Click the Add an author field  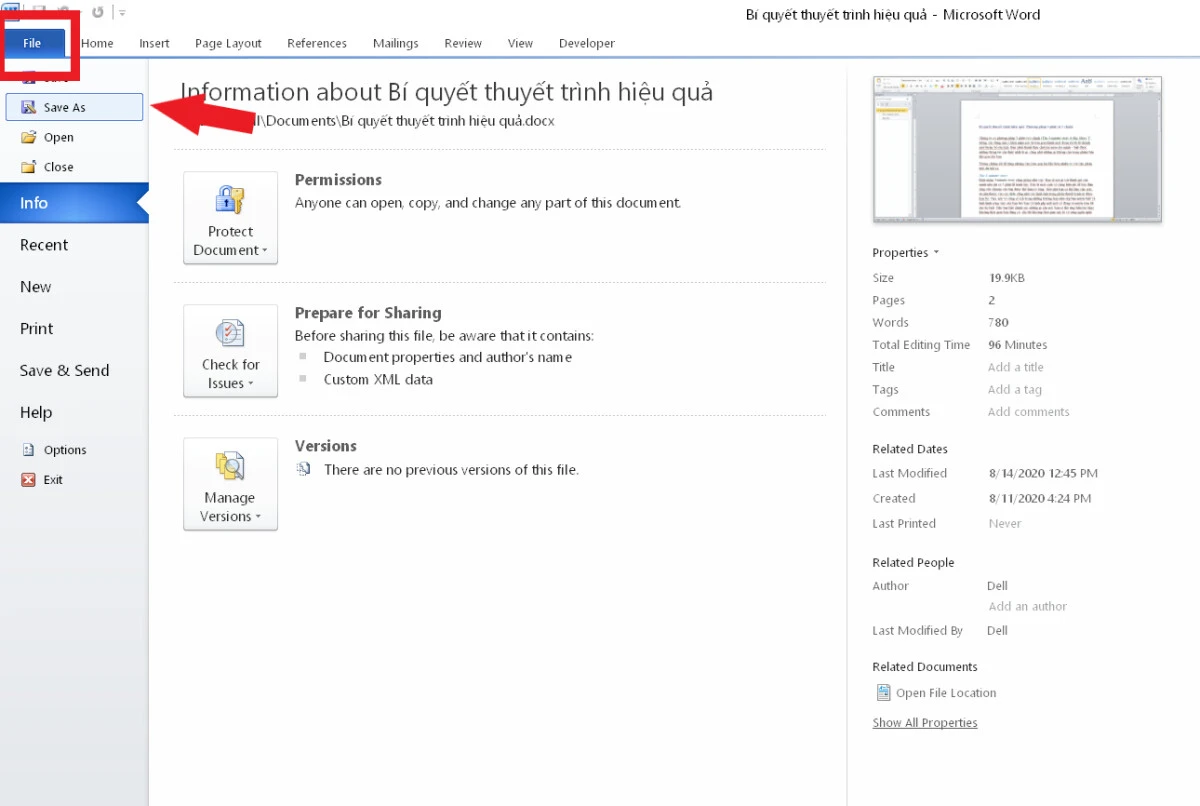tap(1027, 606)
